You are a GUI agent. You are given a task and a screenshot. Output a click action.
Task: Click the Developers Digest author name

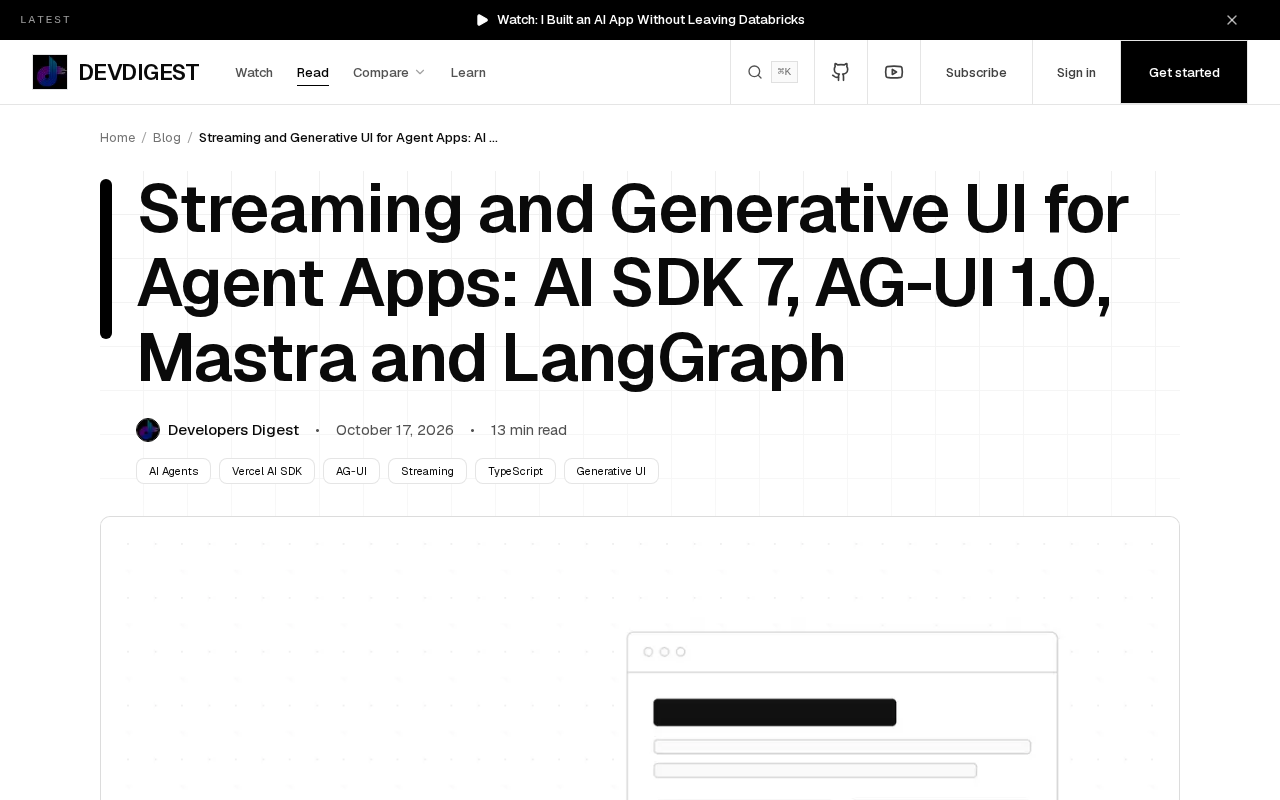(x=233, y=430)
